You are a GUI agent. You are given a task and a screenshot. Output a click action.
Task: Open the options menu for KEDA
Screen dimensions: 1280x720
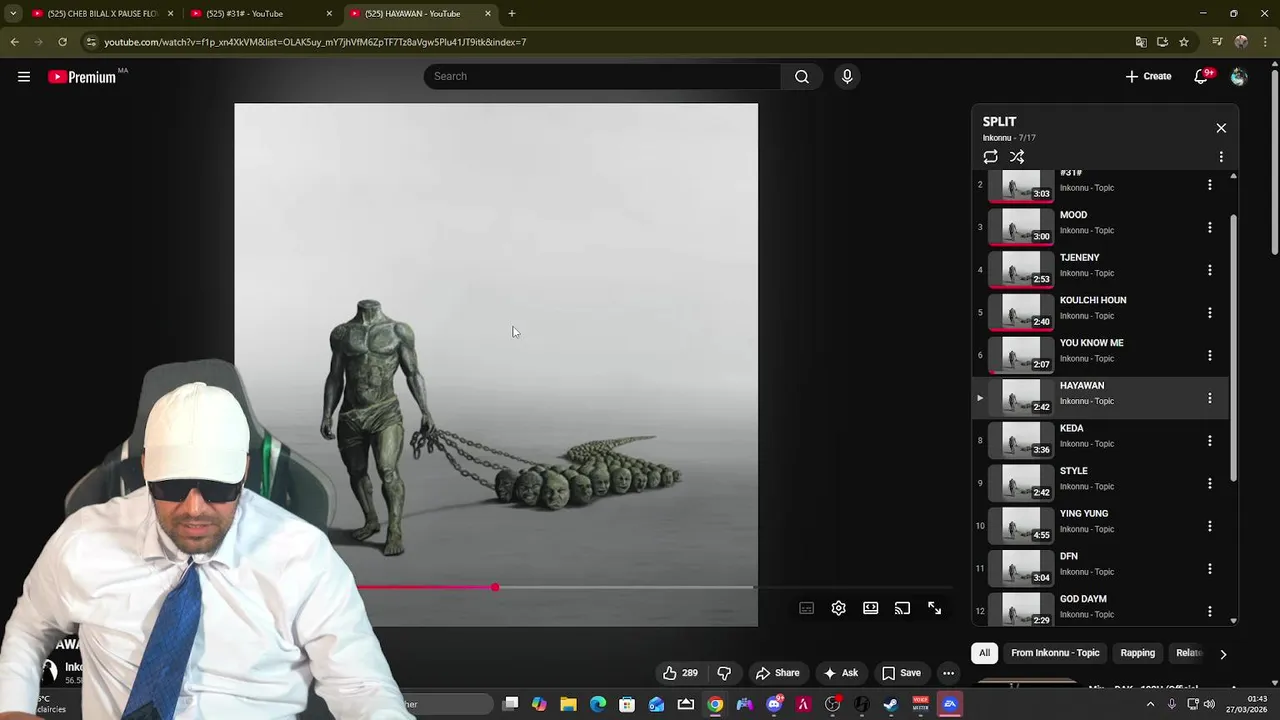coord(1210,441)
